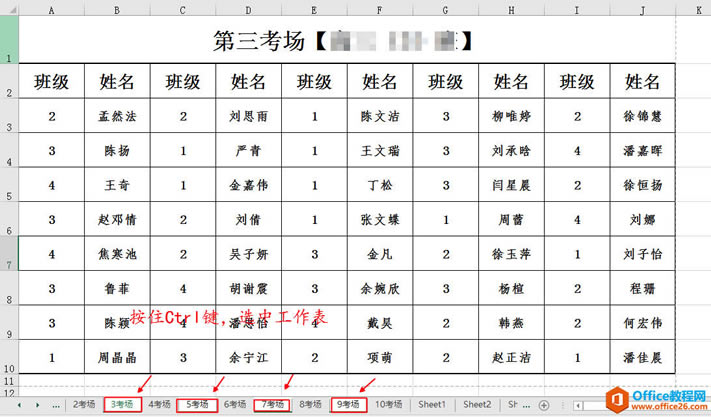Screen dimensions: 711x417
Task: Select column D header
Action: click(x=248, y=10)
